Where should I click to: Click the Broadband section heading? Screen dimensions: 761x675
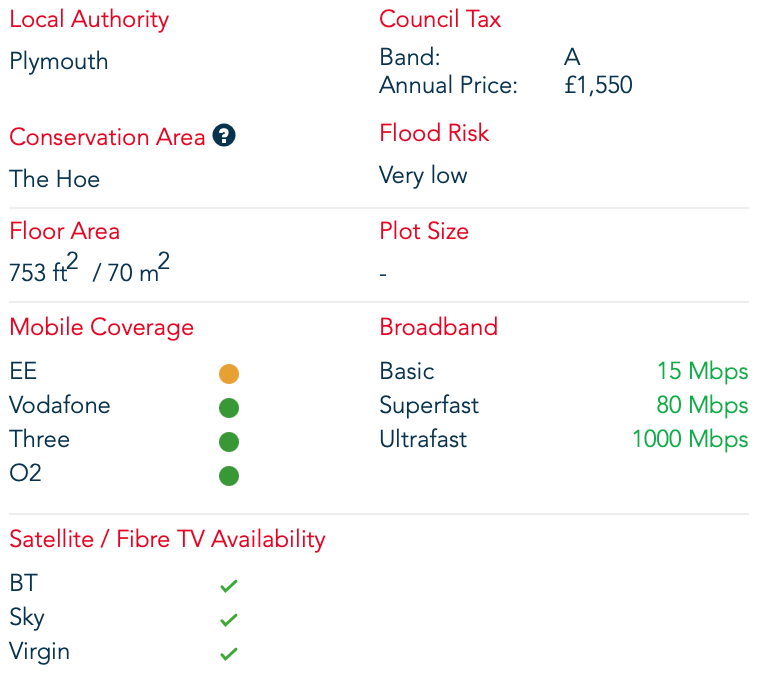click(438, 327)
